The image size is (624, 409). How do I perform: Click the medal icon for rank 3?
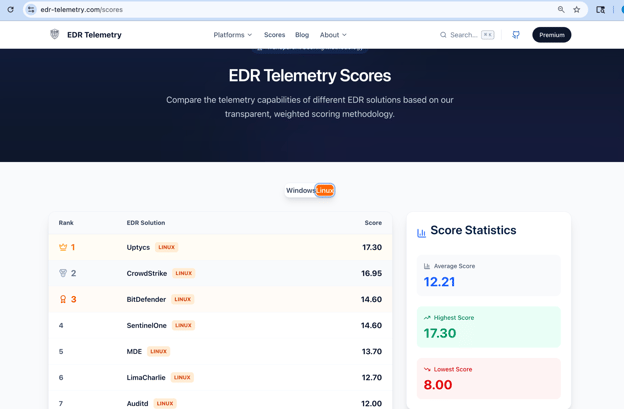click(63, 299)
